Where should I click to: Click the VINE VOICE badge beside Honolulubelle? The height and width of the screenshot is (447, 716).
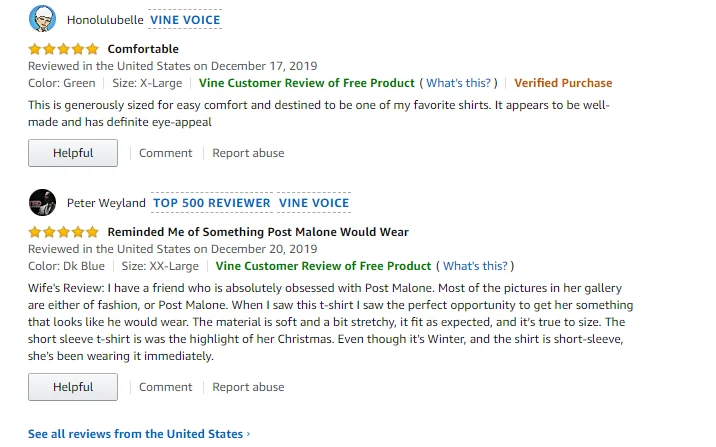tap(185, 19)
